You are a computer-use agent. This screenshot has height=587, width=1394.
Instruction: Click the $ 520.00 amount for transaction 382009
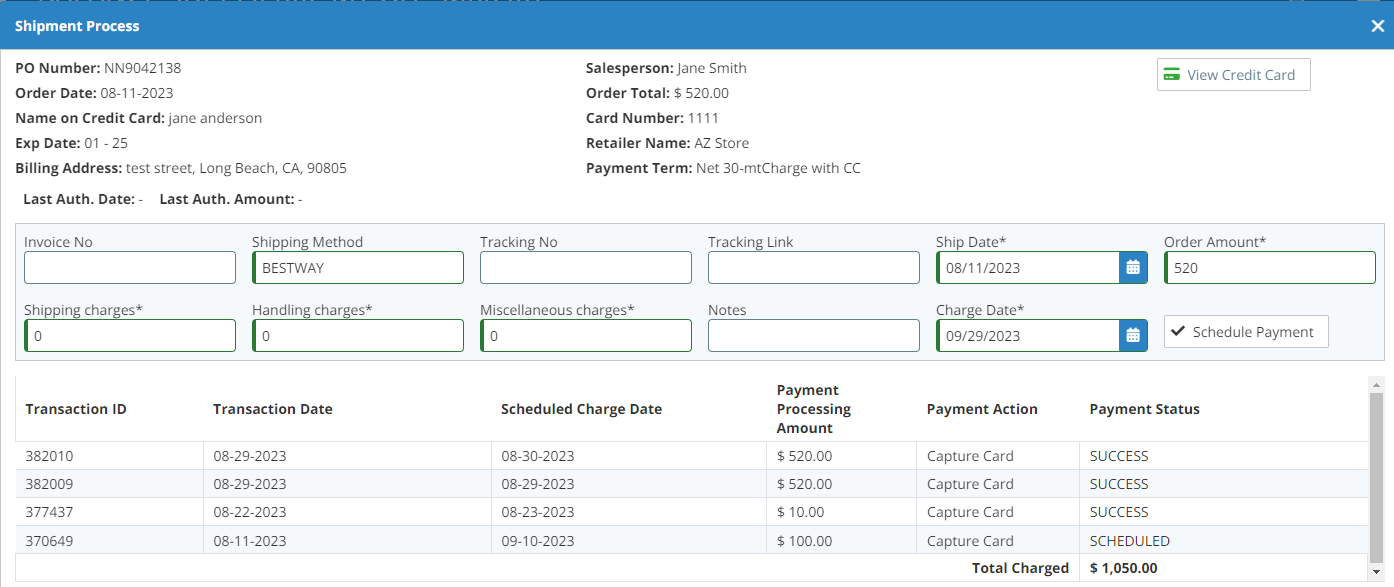tap(804, 484)
